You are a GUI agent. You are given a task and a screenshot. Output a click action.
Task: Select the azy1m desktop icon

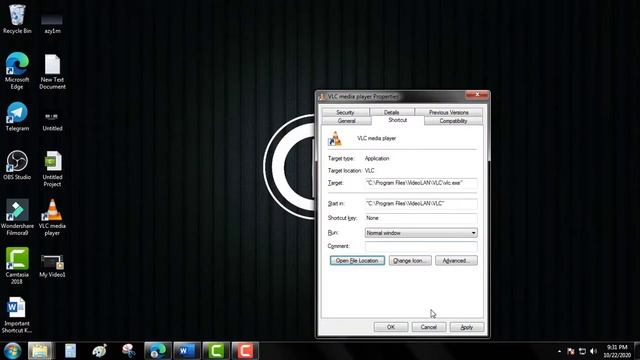point(52,24)
